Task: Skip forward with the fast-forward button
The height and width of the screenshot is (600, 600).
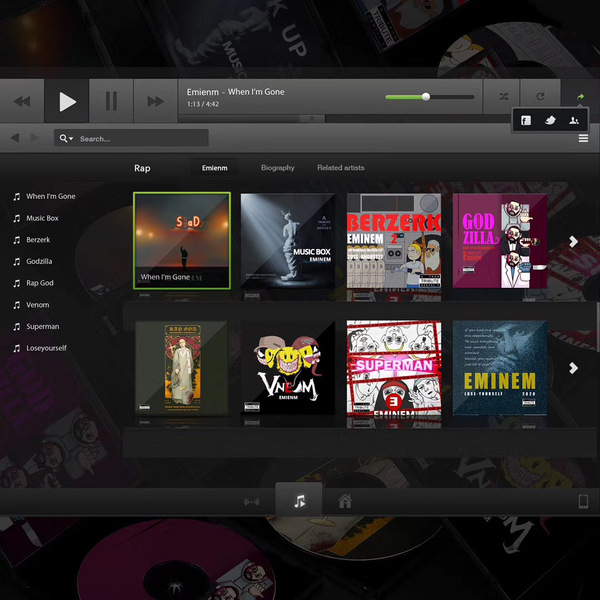Action: [x=156, y=101]
